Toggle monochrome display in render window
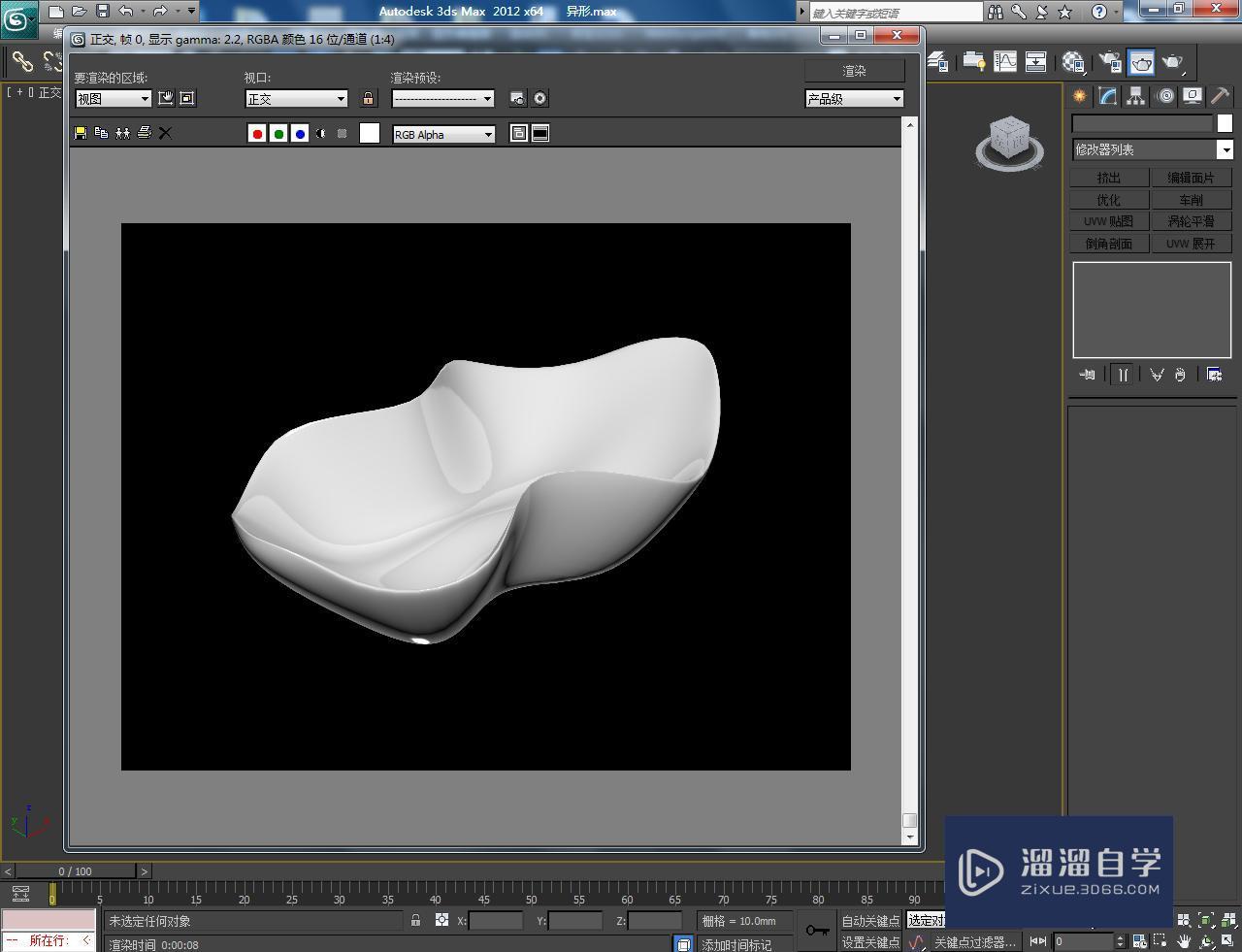This screenshot has width=1242, height=952. click(320, 133)
